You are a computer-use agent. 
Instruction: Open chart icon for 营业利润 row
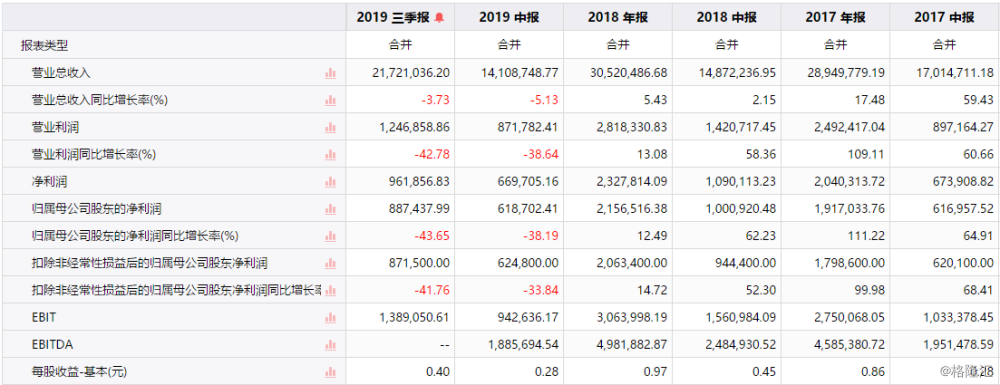tap(330, 127)
